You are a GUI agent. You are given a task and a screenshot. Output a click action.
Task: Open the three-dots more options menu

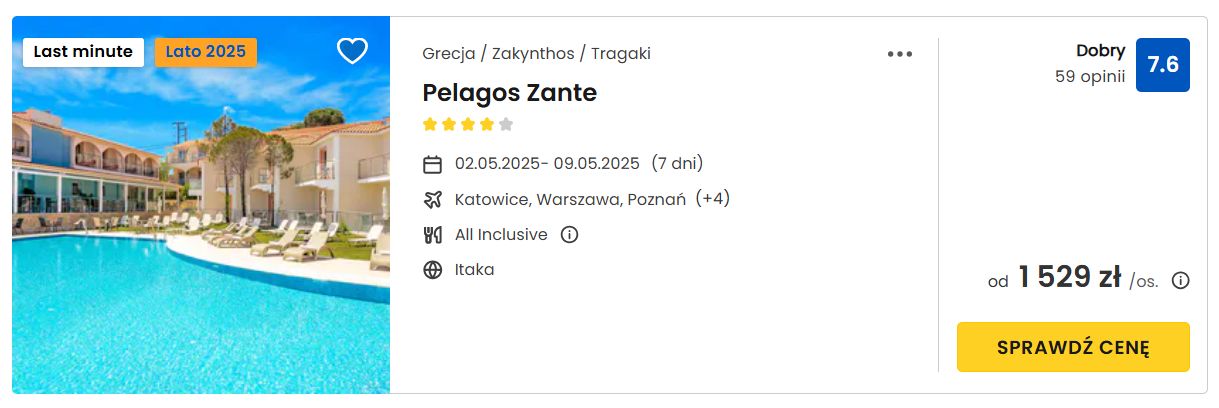[x=900, y=54]
